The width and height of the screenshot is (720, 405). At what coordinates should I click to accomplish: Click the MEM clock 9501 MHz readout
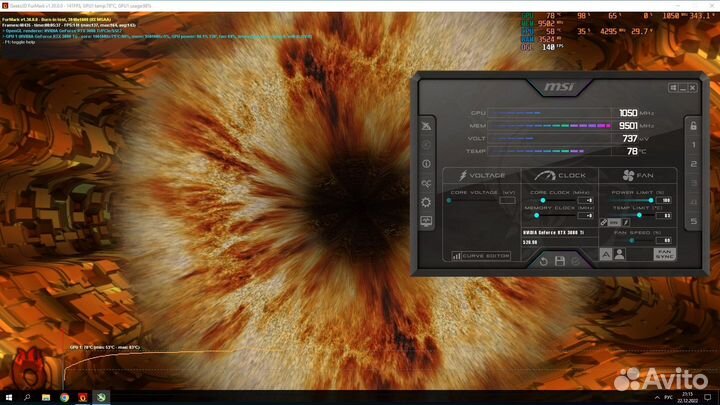(x=636, y=125)
